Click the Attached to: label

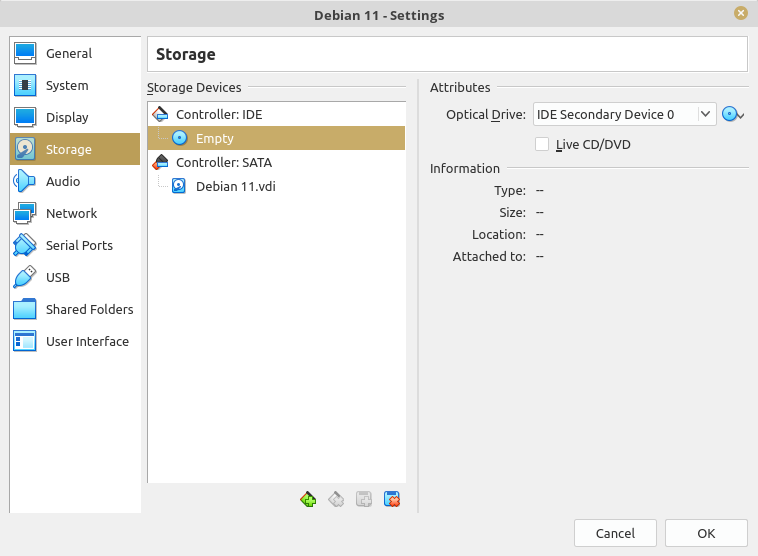(x=489, y=256)
